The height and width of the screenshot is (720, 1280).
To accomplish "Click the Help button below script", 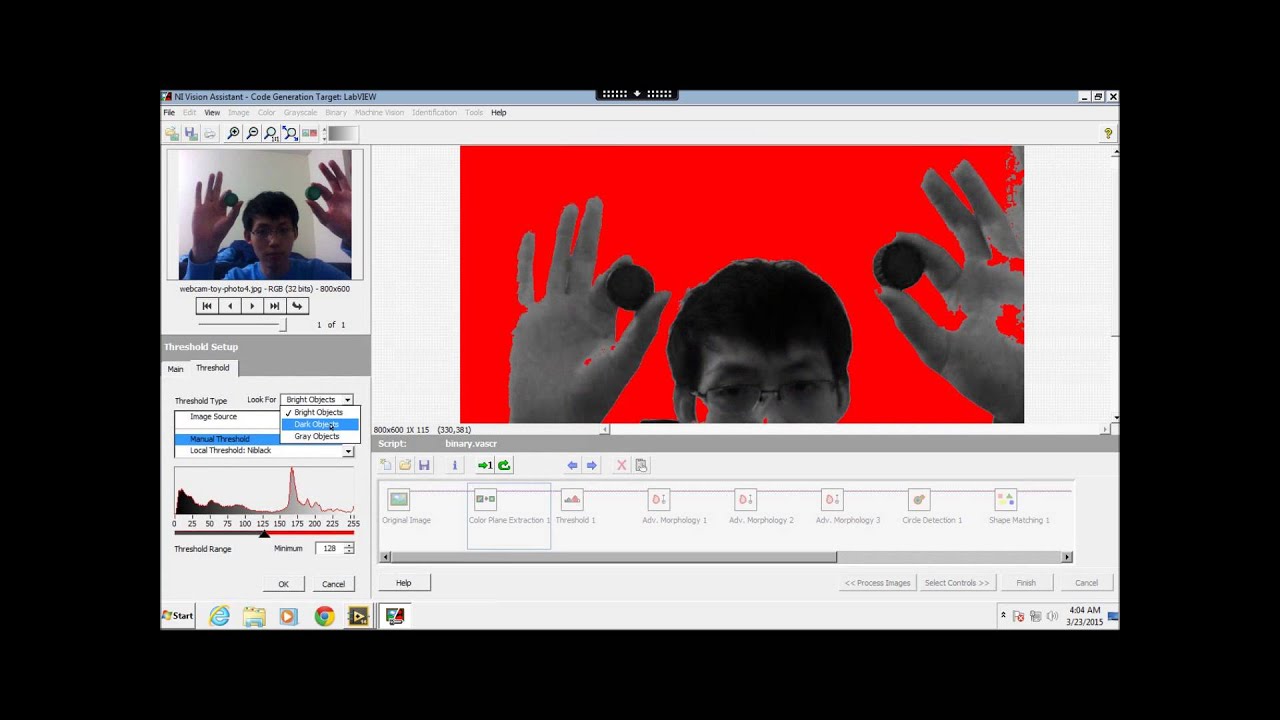I will point(404,583).
